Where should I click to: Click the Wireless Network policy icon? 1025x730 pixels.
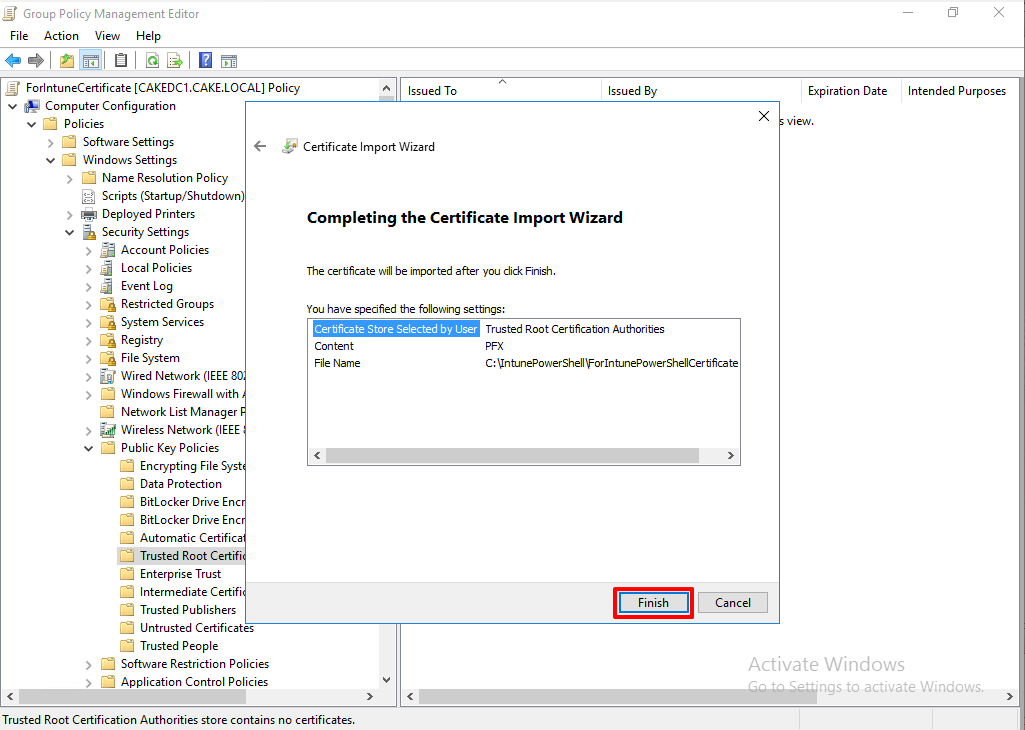coord(108,429)
